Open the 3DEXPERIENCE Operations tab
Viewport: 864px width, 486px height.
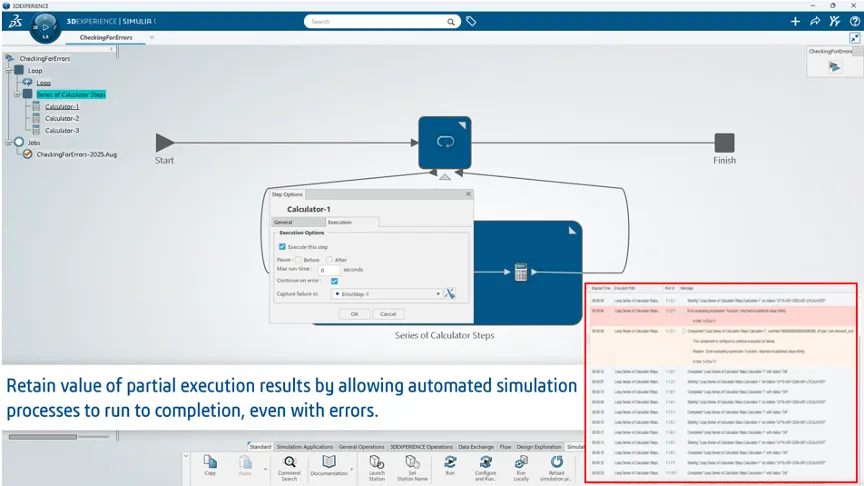point(422,446)
